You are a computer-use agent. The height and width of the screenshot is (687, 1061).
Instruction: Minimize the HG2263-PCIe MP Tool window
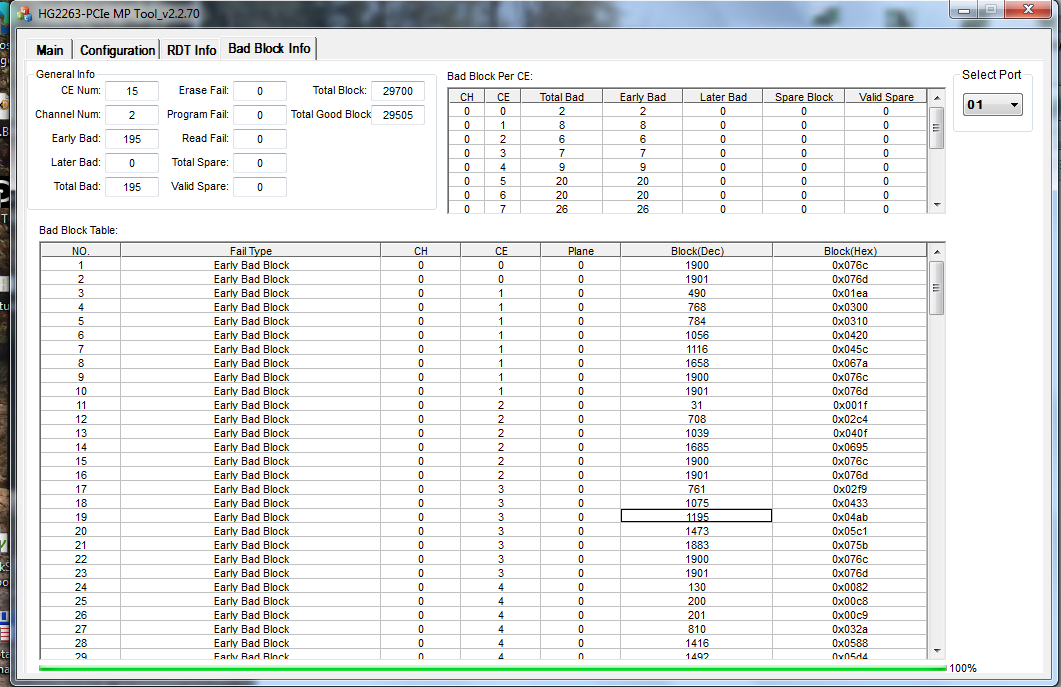(964, 9)
